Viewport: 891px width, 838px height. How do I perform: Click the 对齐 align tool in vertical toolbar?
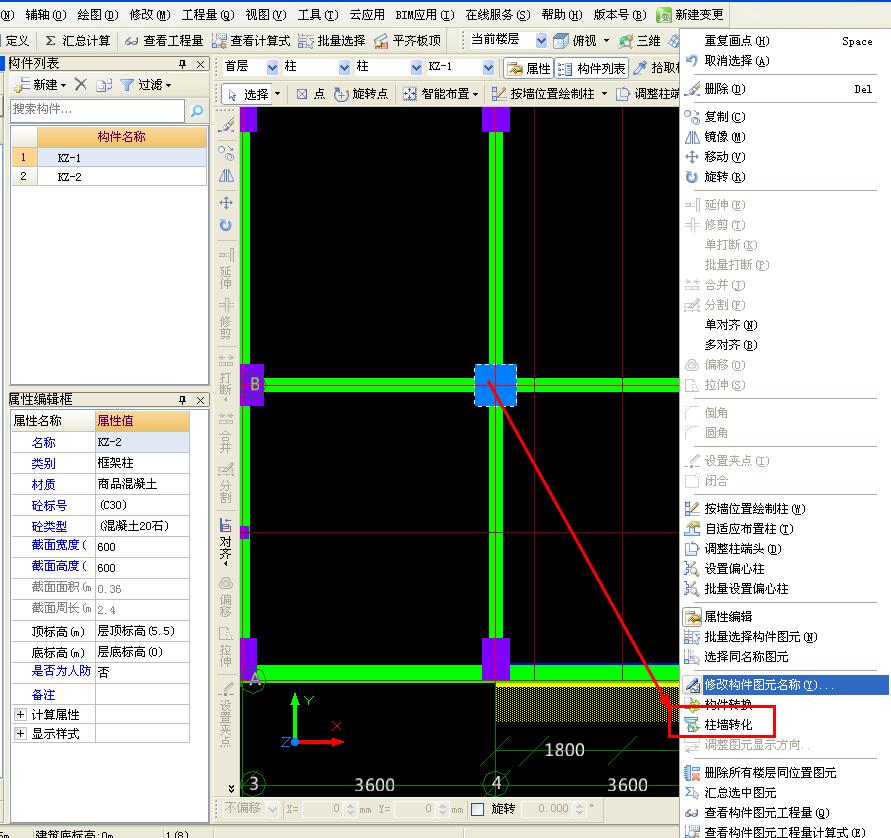[x=226, y=540]
